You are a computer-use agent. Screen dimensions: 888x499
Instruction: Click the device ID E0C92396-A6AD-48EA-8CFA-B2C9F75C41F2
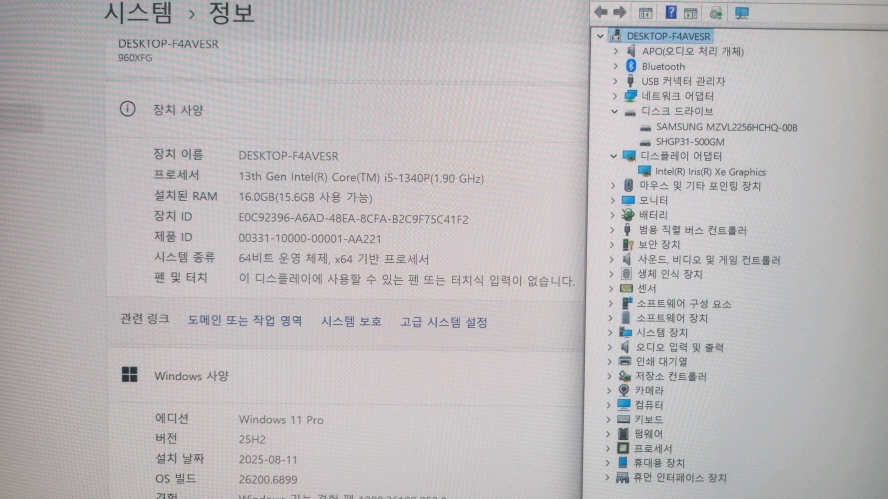pyautogui.click(x=353, y=219)
